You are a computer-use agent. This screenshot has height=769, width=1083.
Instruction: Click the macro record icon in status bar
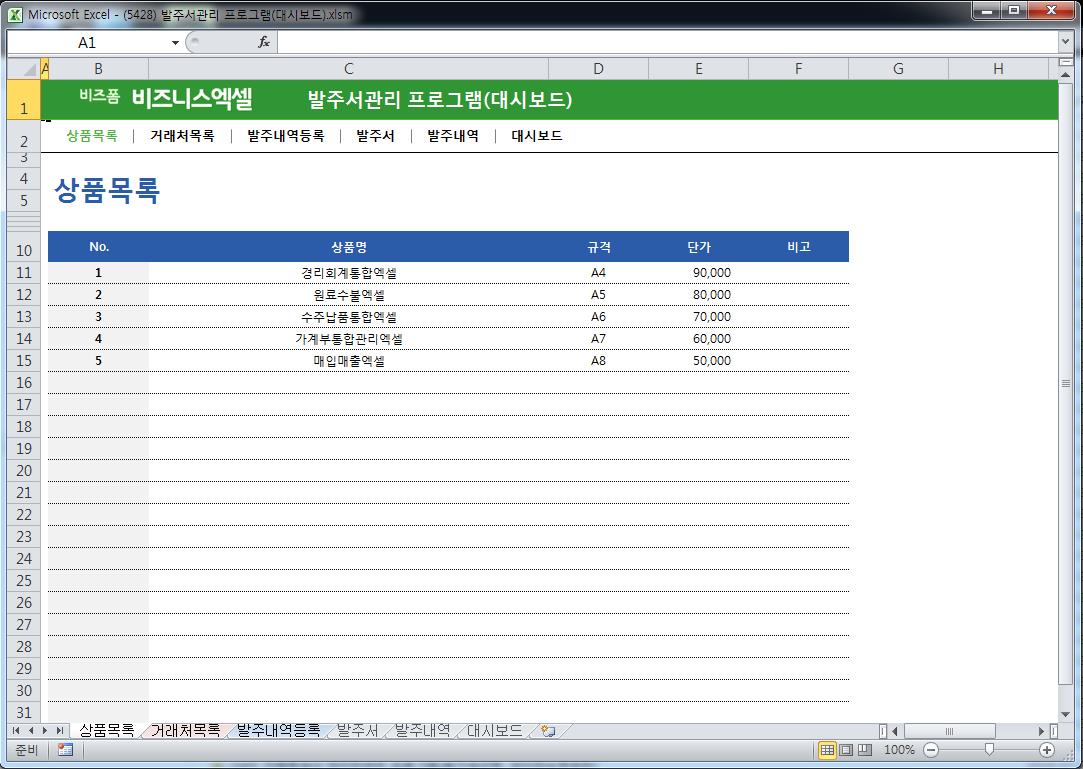pyautogui.click(x=66, y=750)
